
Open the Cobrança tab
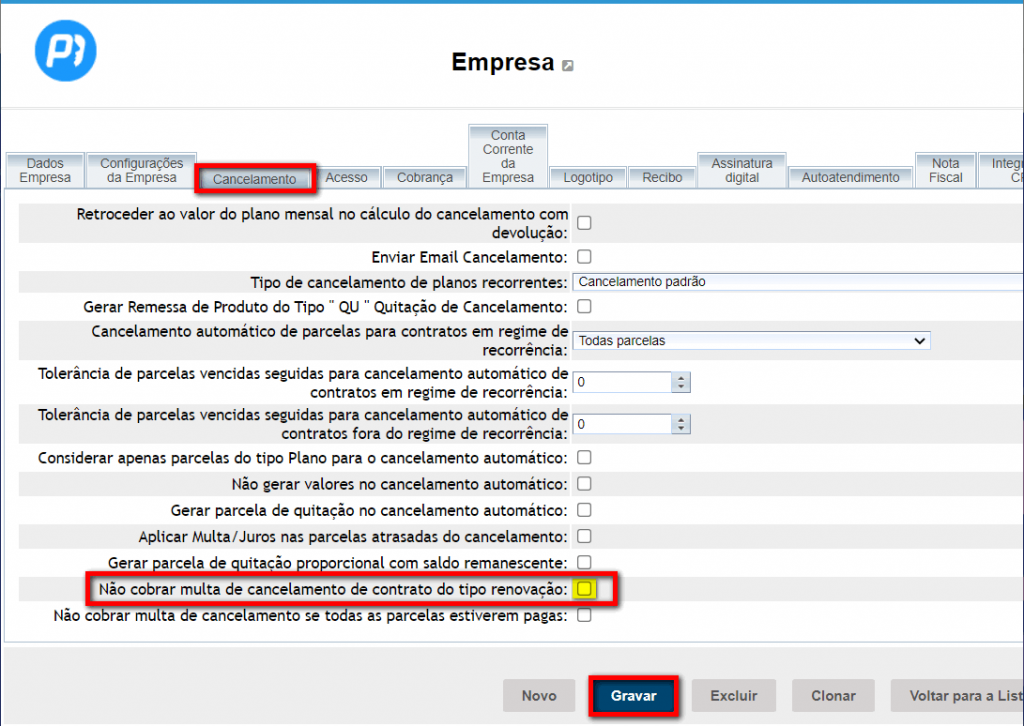(x=424, y=177)
